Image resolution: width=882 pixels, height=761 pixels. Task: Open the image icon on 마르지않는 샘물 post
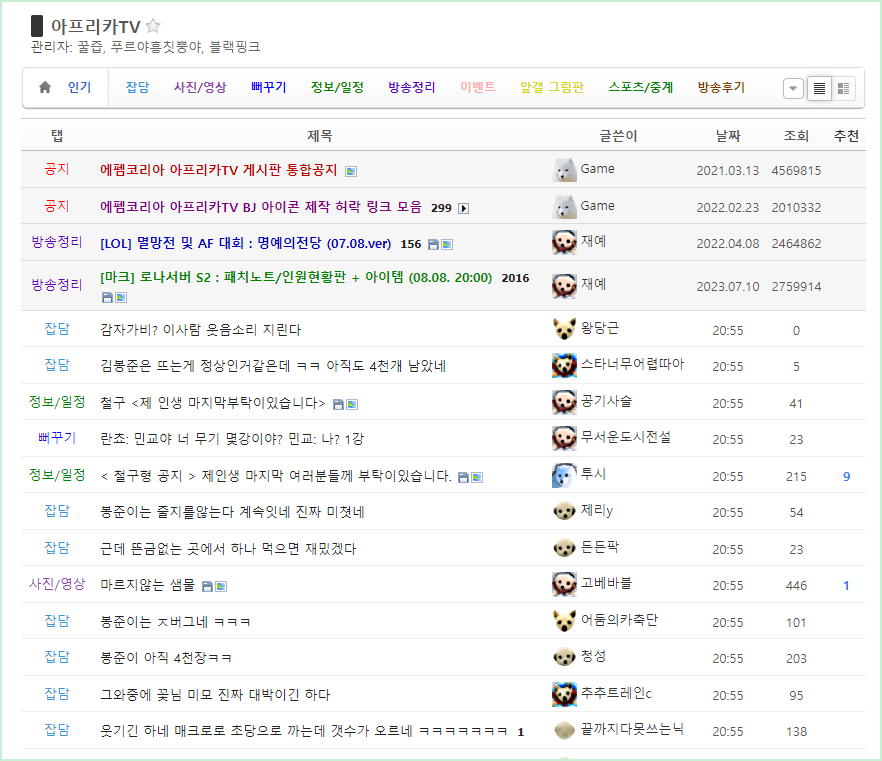point(220,587)
